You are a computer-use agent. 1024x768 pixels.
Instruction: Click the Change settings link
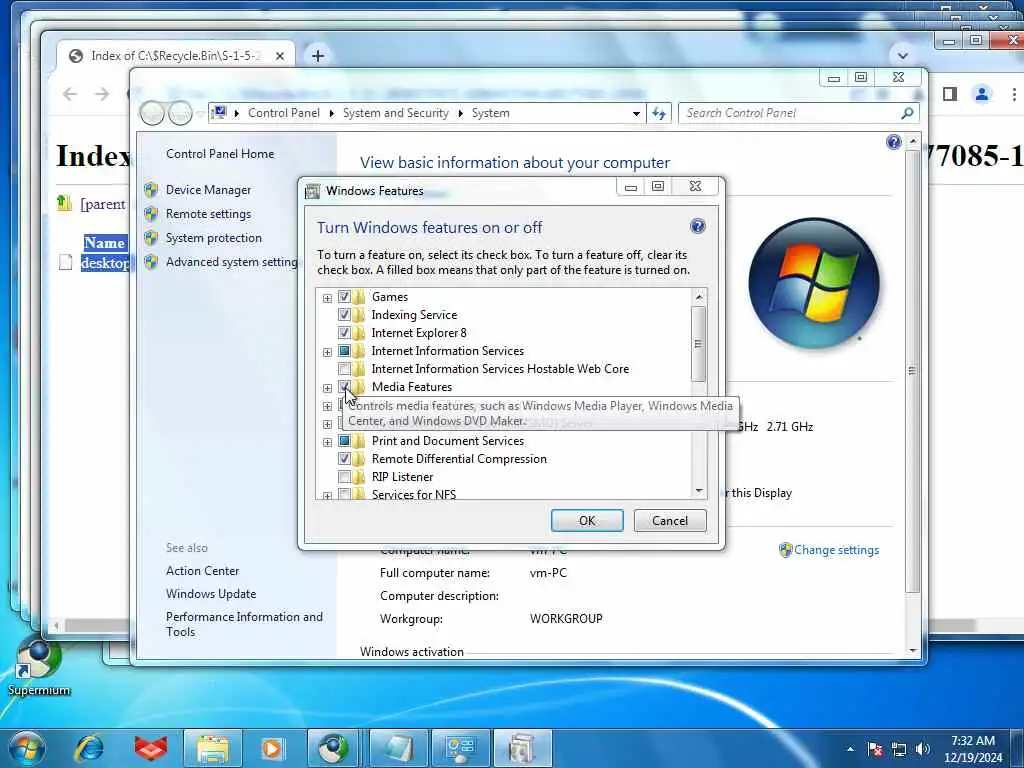(x=837, y=550)
